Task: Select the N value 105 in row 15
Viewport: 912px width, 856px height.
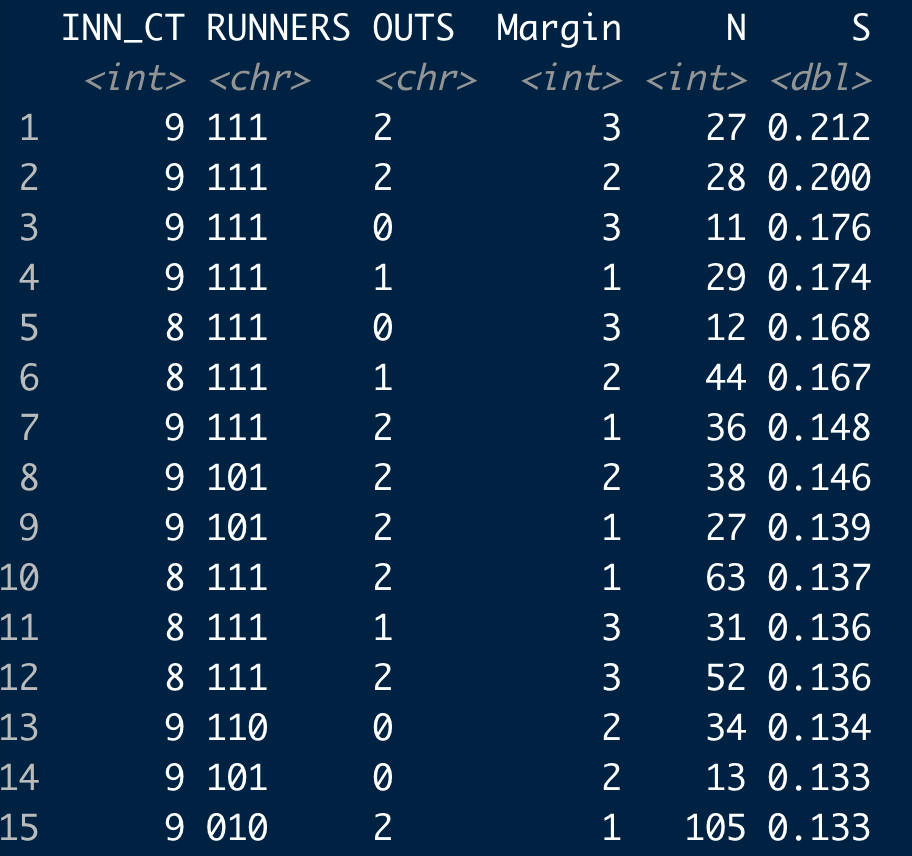Action: pyautogui.click(x=715, y=828)
